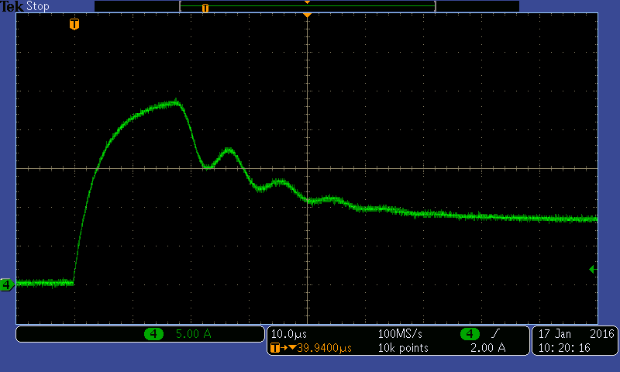Click the 100MS/s sample rate readout
This screenshot has width=620, height=372.
[x=400, y=334]
